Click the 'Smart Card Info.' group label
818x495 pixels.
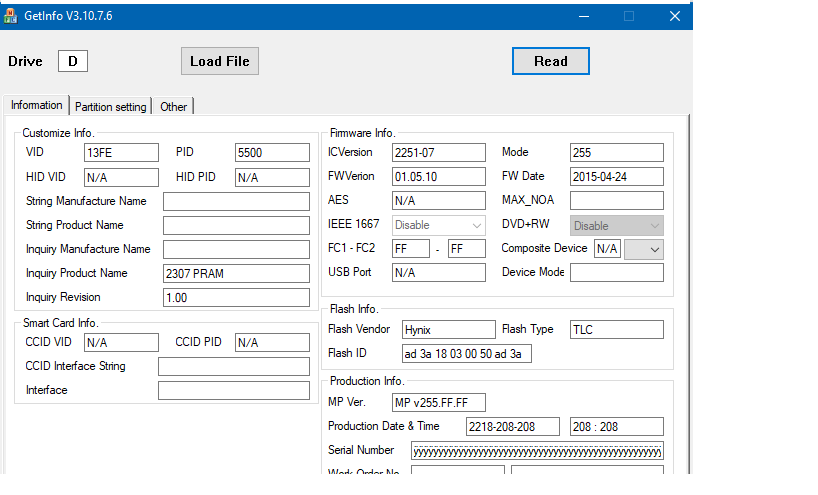click(60, 323)
